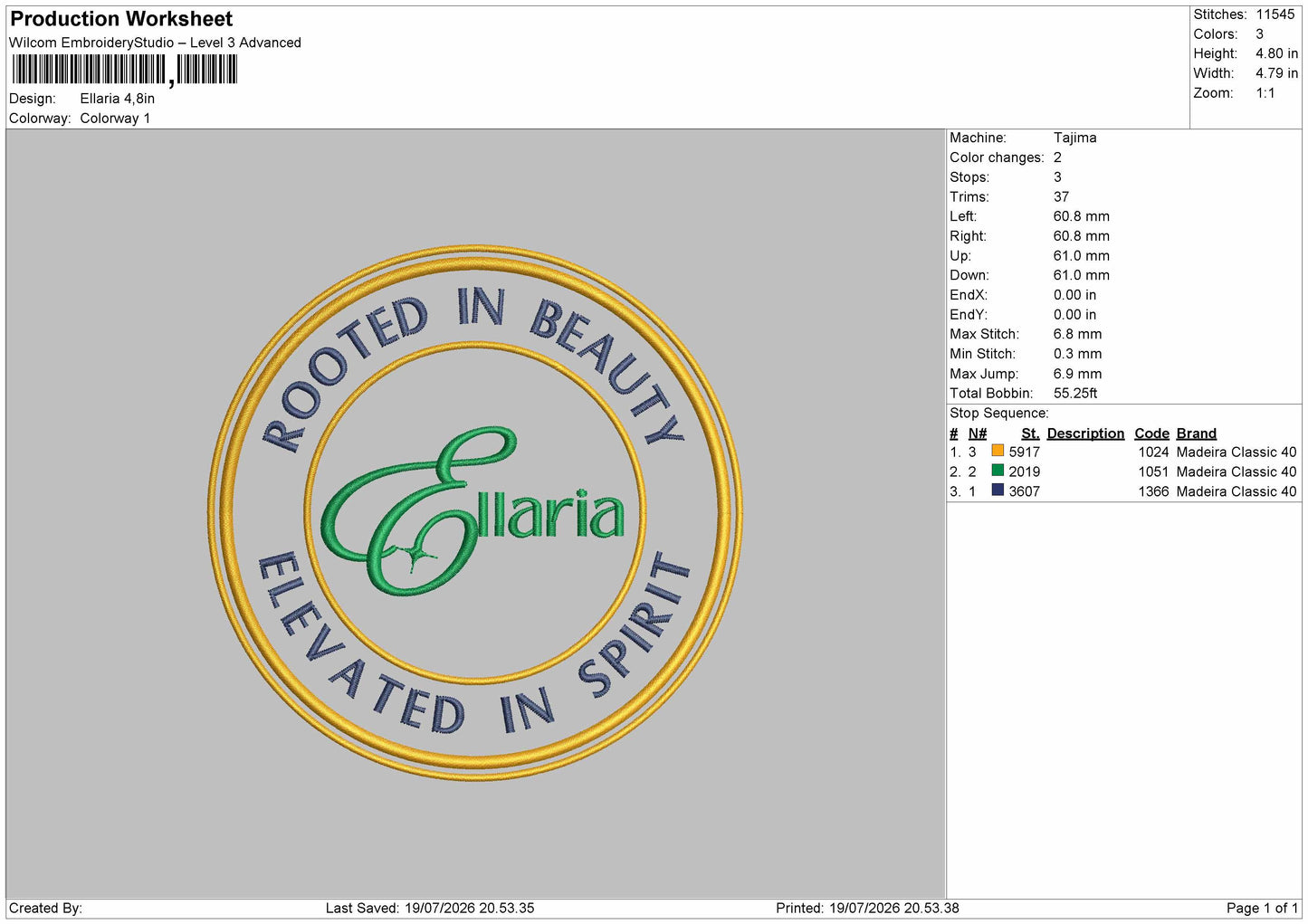Click the 'Right:' label
1308x924 pixels.
coord(968,236)
